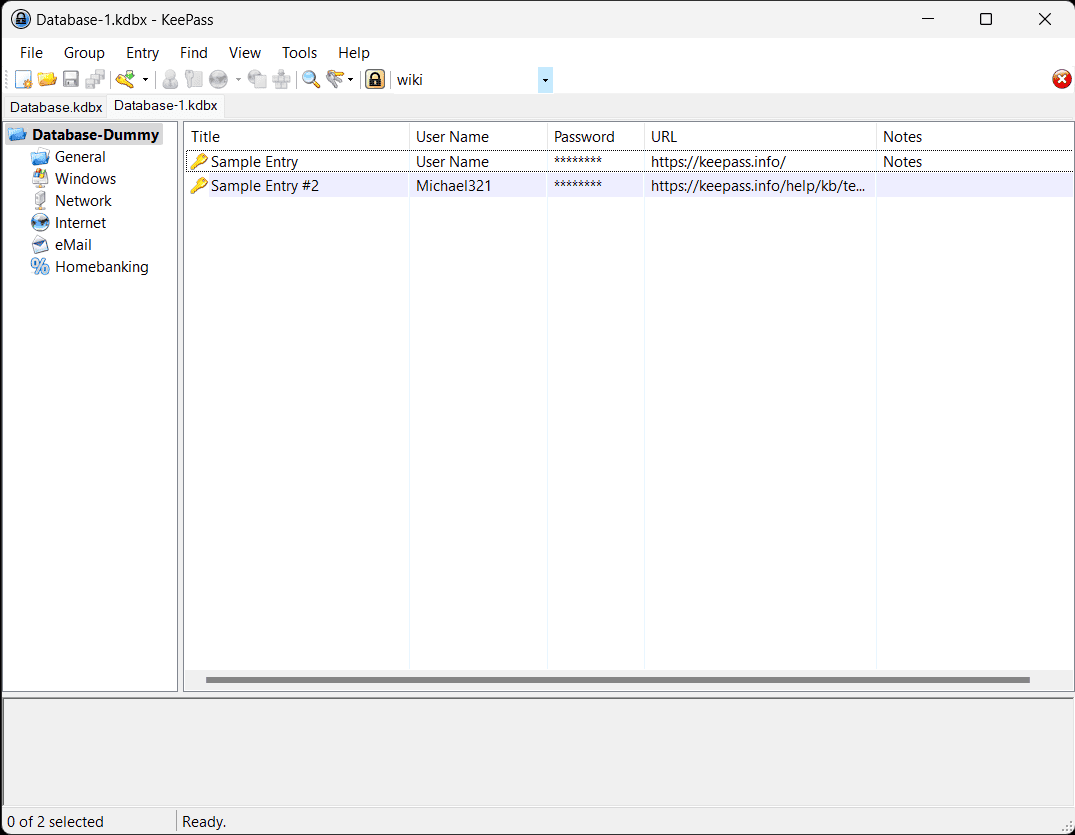Switch to the Database-1.kdbx tab

click(165, 106)
